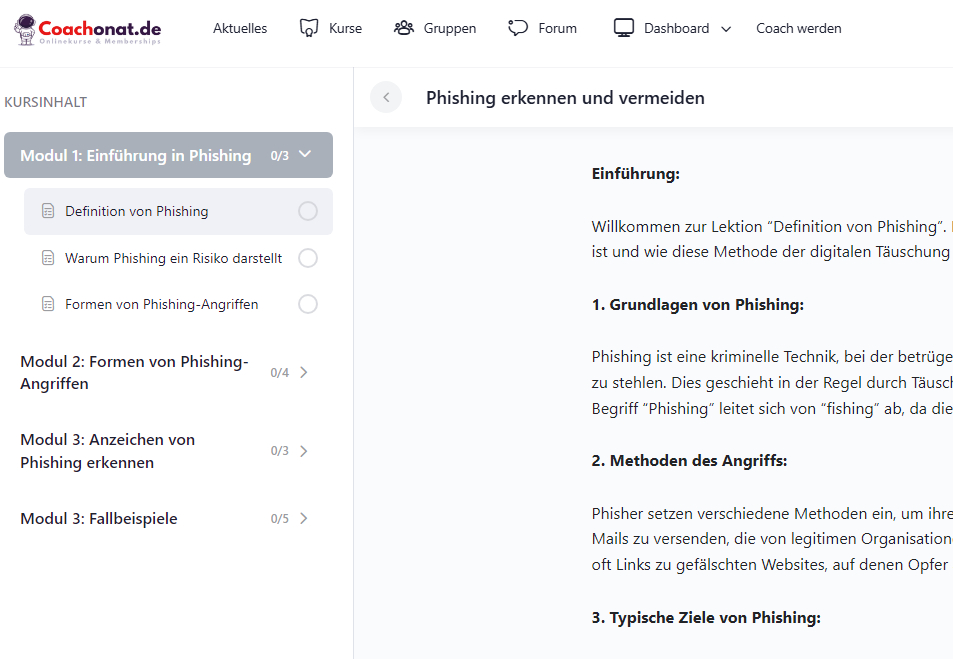Toggle completion circle for Formen von Phishing-Angriffen lesson
Viewport: 953px width, 659px height.
(308, 304)
